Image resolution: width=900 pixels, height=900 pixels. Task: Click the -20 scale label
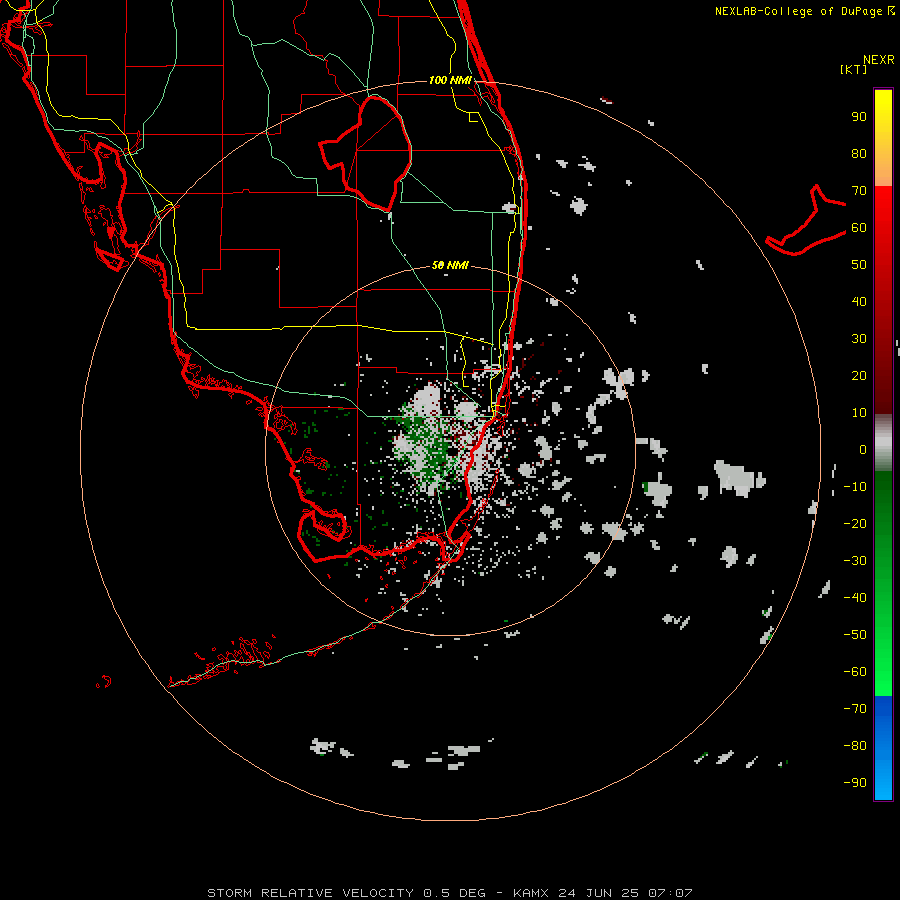tap(855, 524)
